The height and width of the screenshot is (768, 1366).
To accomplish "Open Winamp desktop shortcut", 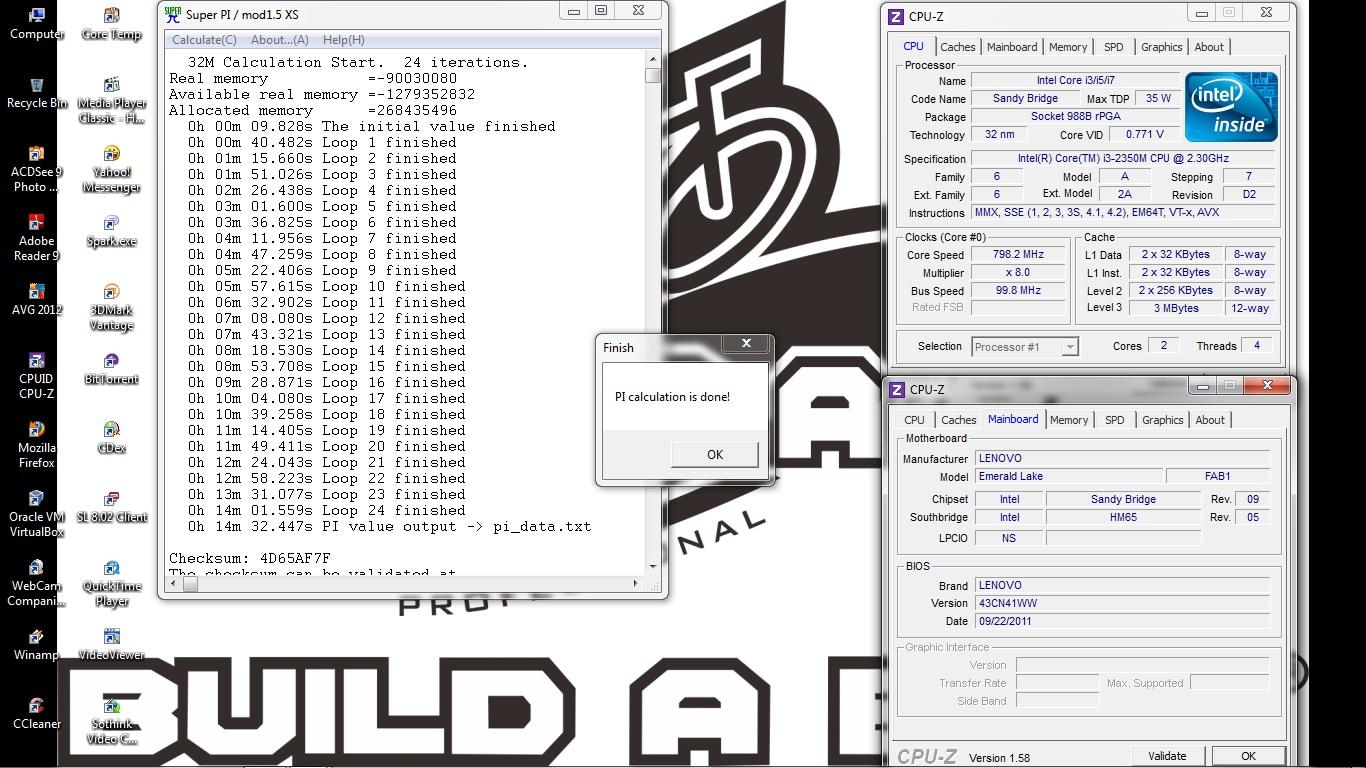I will click(x=36, y=644).
